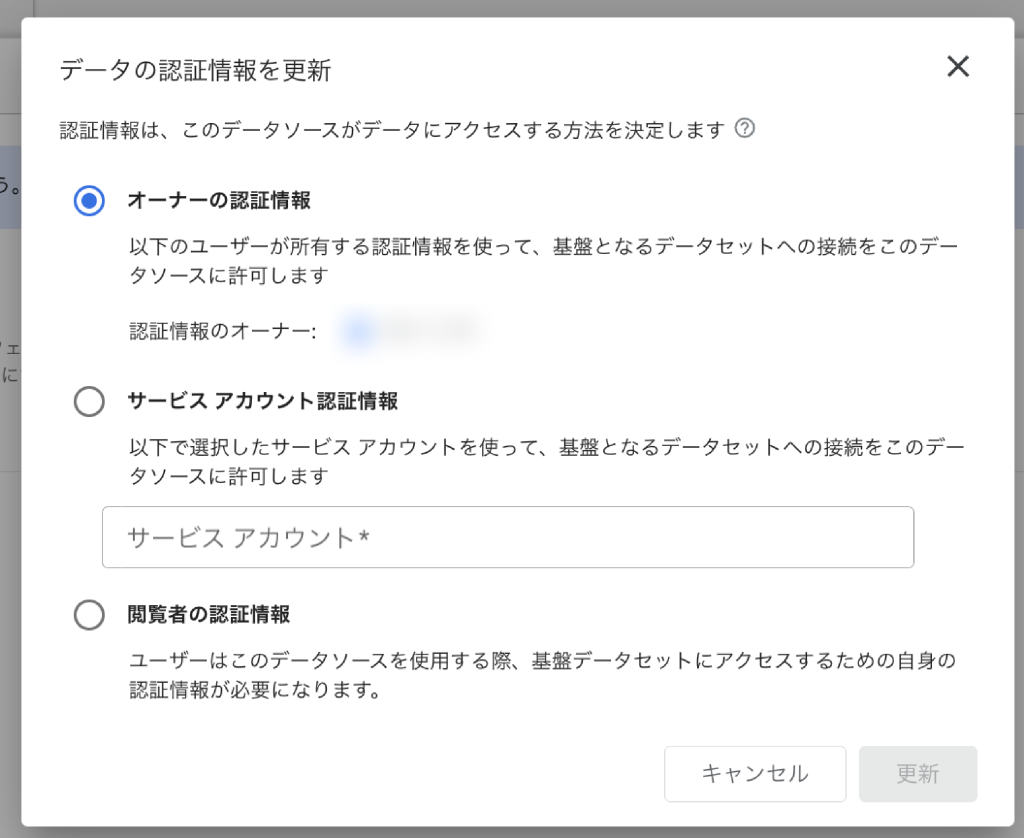This screenshot has height=838, width=1024.
Task: Click the blue owner avatar icon
Action: (x=358, y=330)
